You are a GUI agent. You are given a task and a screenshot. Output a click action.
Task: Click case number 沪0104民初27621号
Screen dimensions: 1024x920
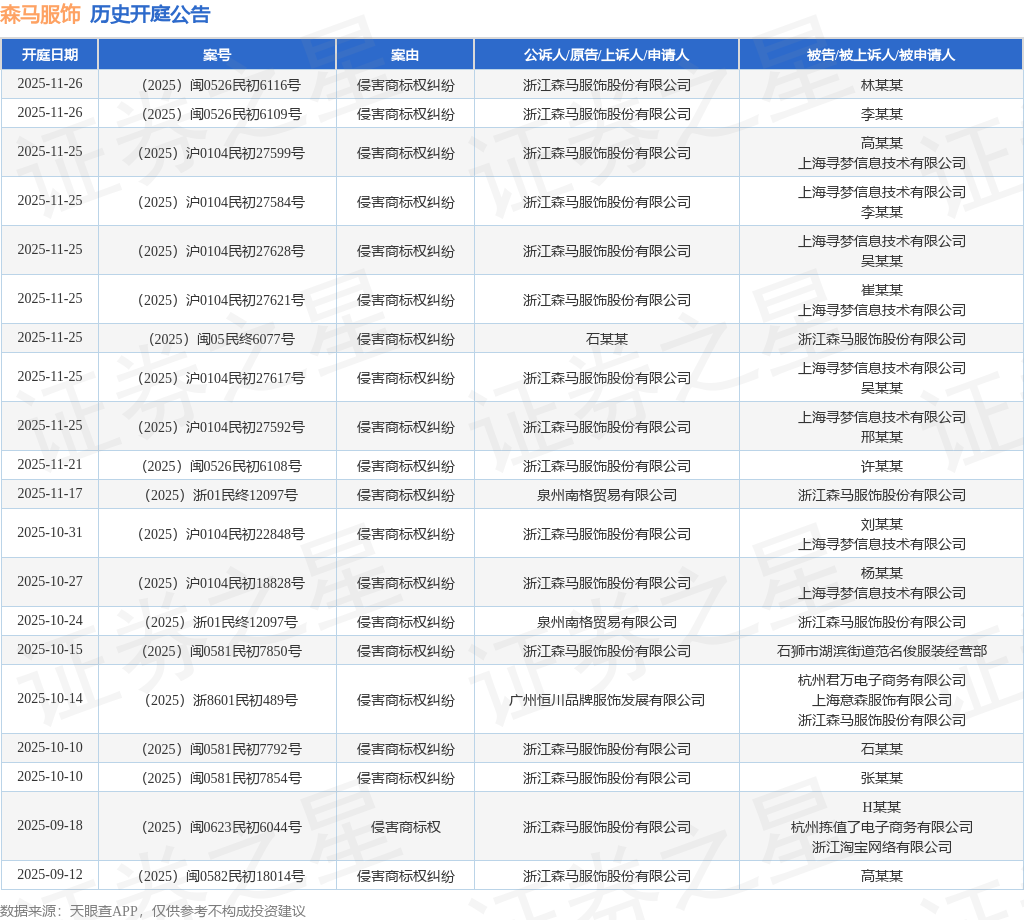[x=221, y=300]
